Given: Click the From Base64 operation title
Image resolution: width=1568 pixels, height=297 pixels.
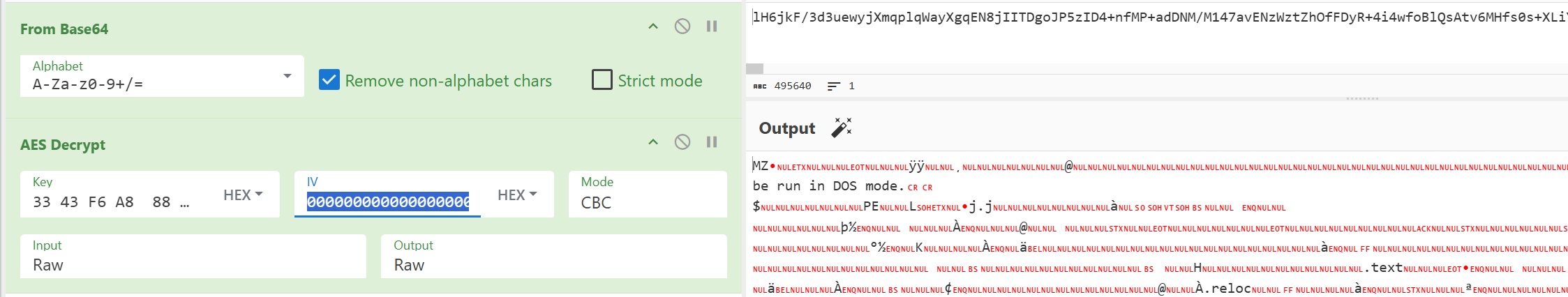Looking at the screenshot, I should tap(64, 29).
